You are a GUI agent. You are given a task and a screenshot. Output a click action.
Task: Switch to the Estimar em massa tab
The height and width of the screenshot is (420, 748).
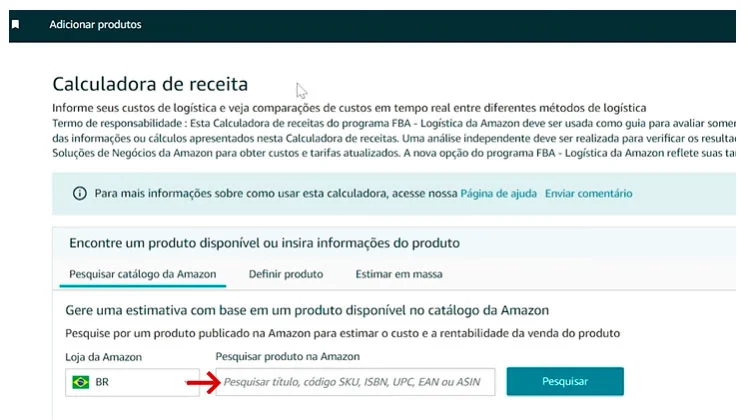coord(399,274)
